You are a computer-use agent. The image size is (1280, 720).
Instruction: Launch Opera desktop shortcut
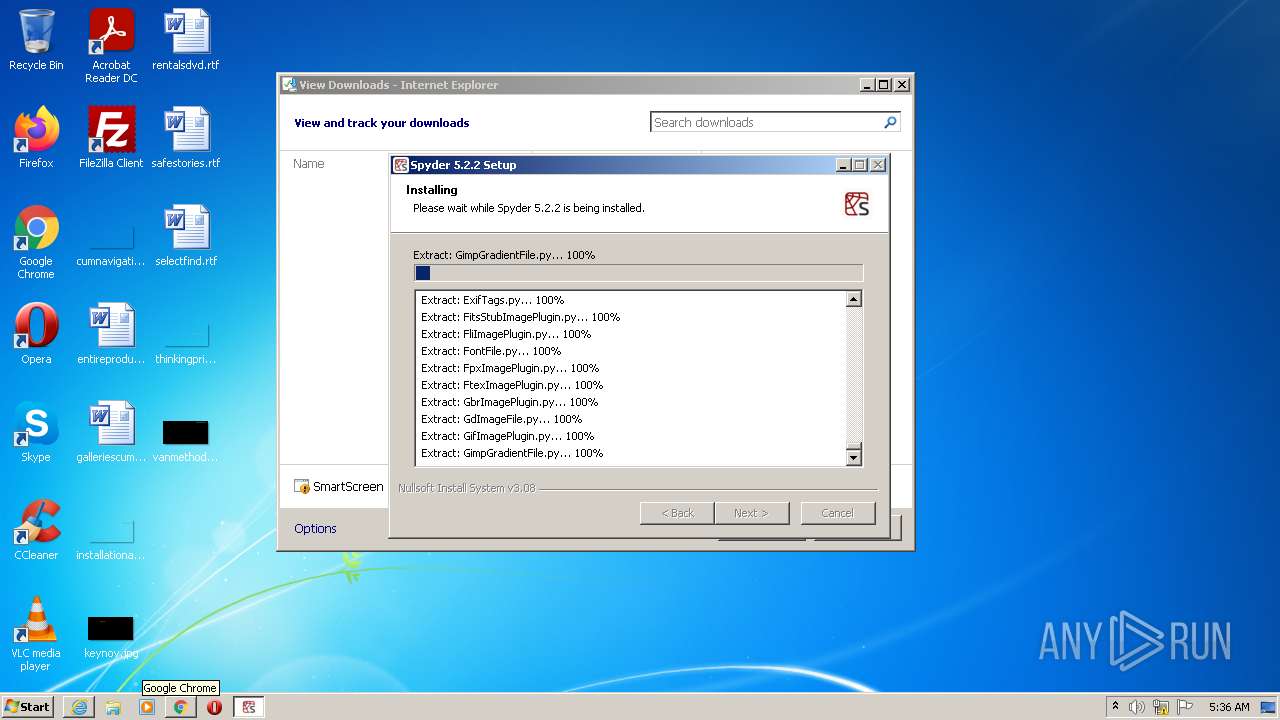tap(36, 334)
